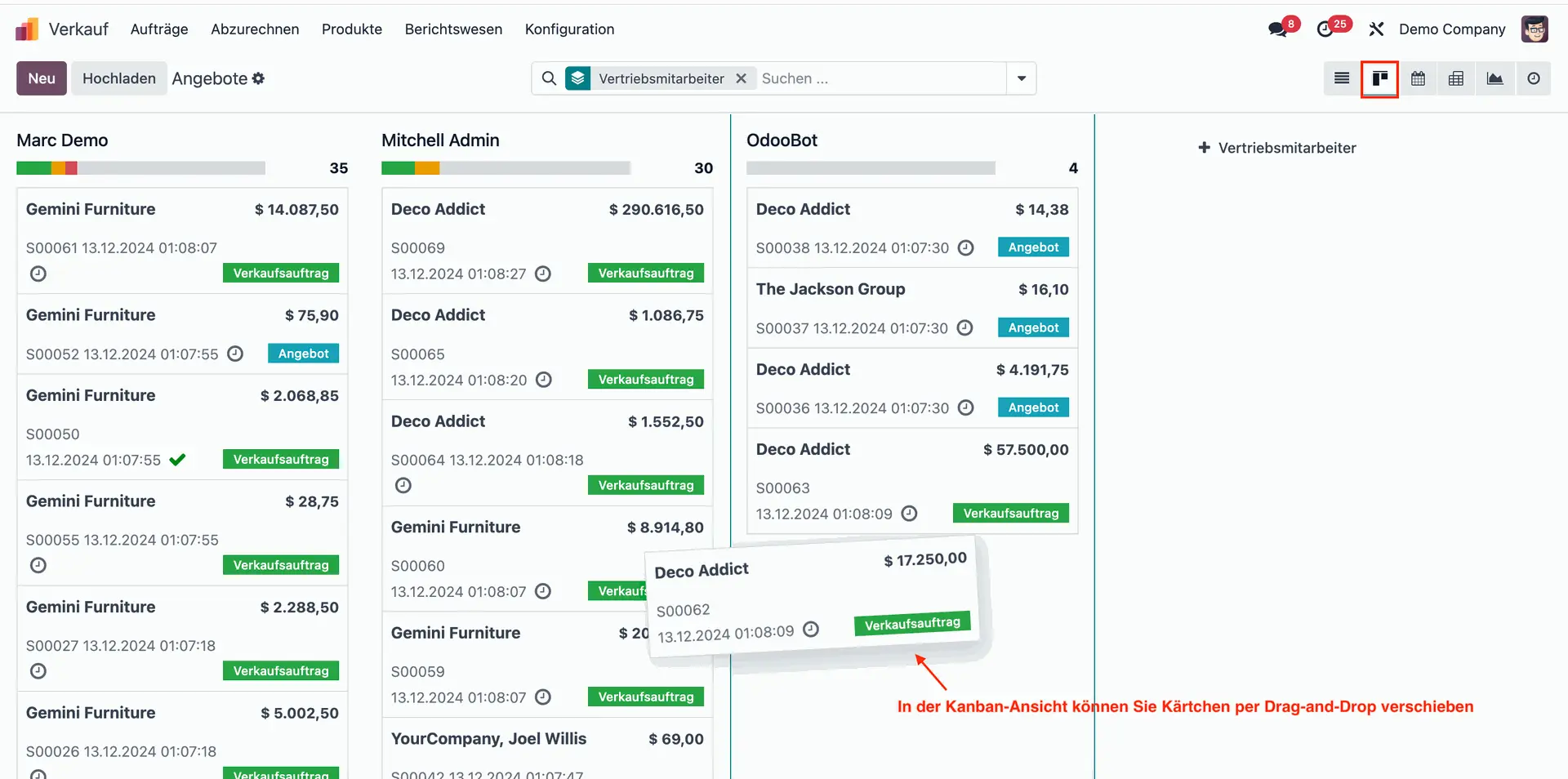Click red segment of Marc Demo progress bar

(x=71, y=168)
